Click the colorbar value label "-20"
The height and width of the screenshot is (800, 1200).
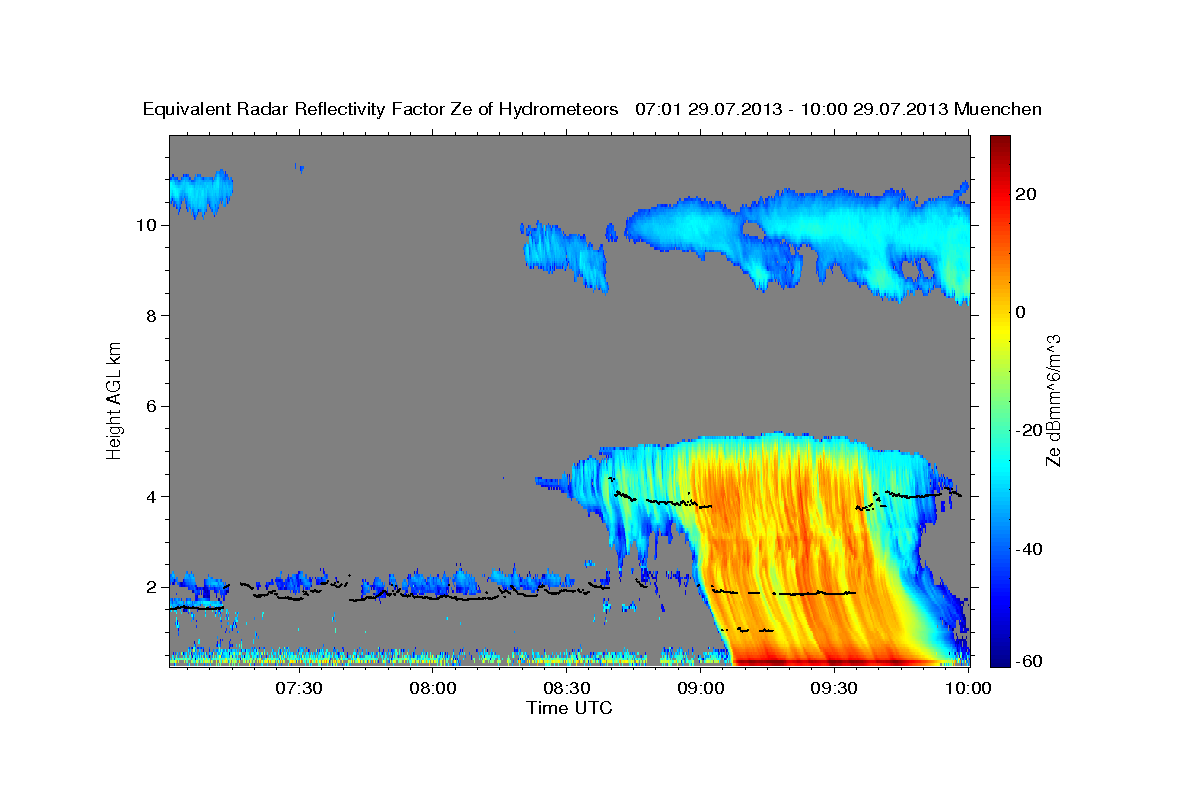1028,430
